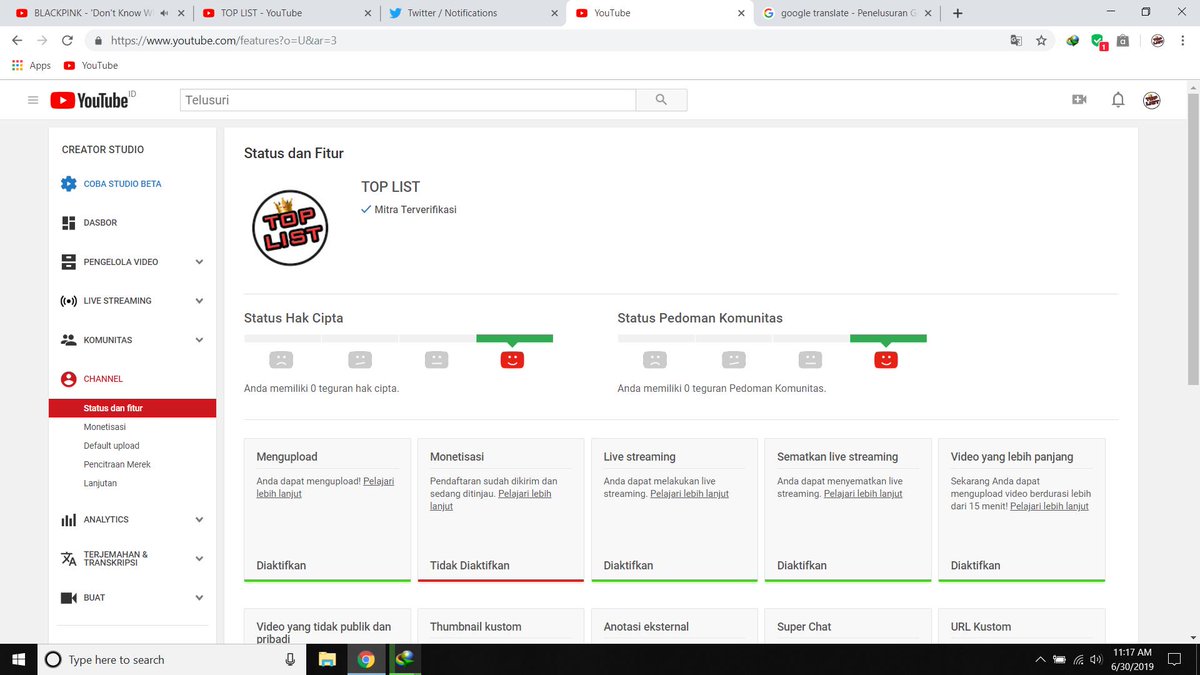Click the Super Chat card title
Viewport: 1200px width, 675px height.
804,627
